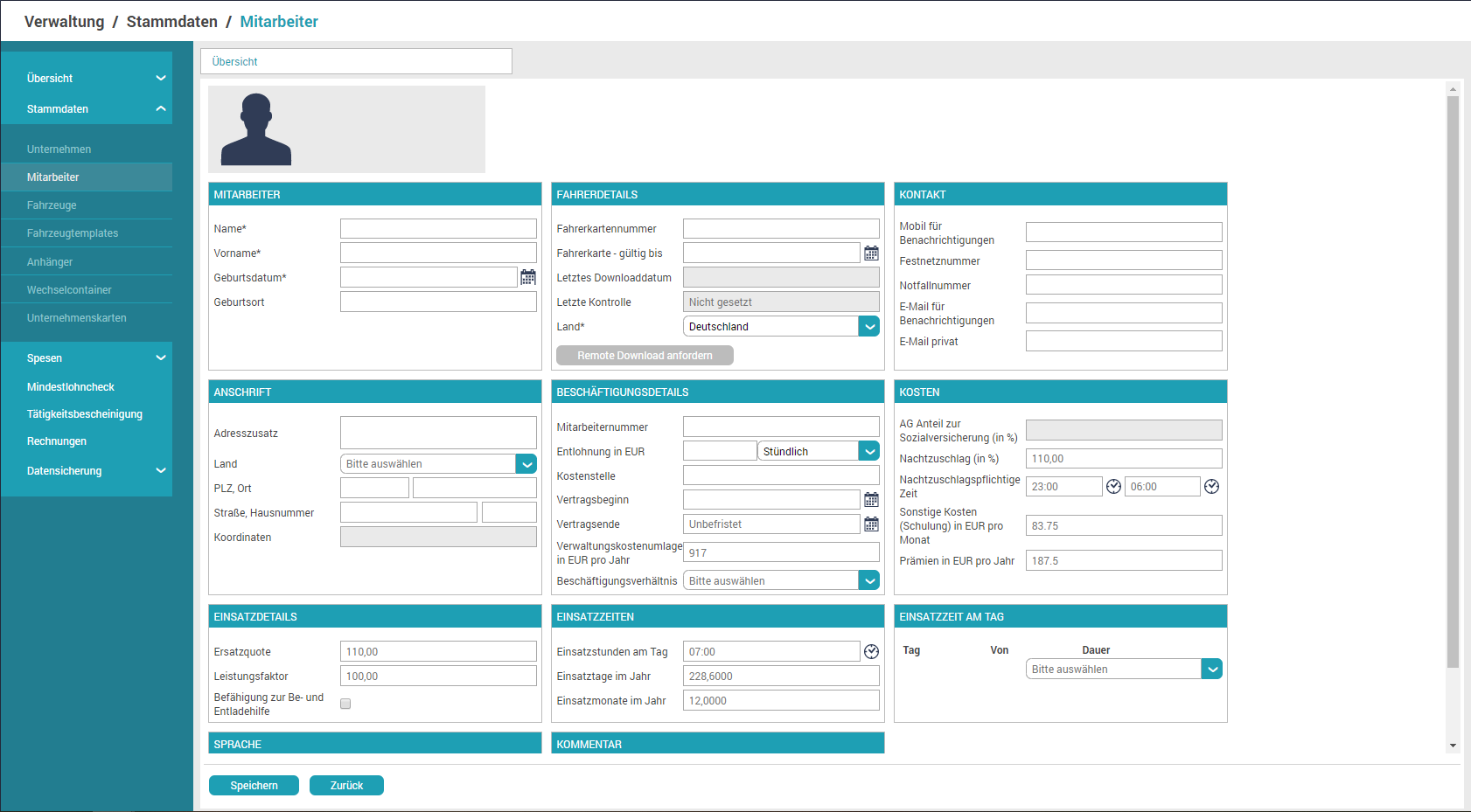Click Verwaltung in the breadcrumb
Viewport: 1471px width, 812px height.
click(x=64, y=21)
